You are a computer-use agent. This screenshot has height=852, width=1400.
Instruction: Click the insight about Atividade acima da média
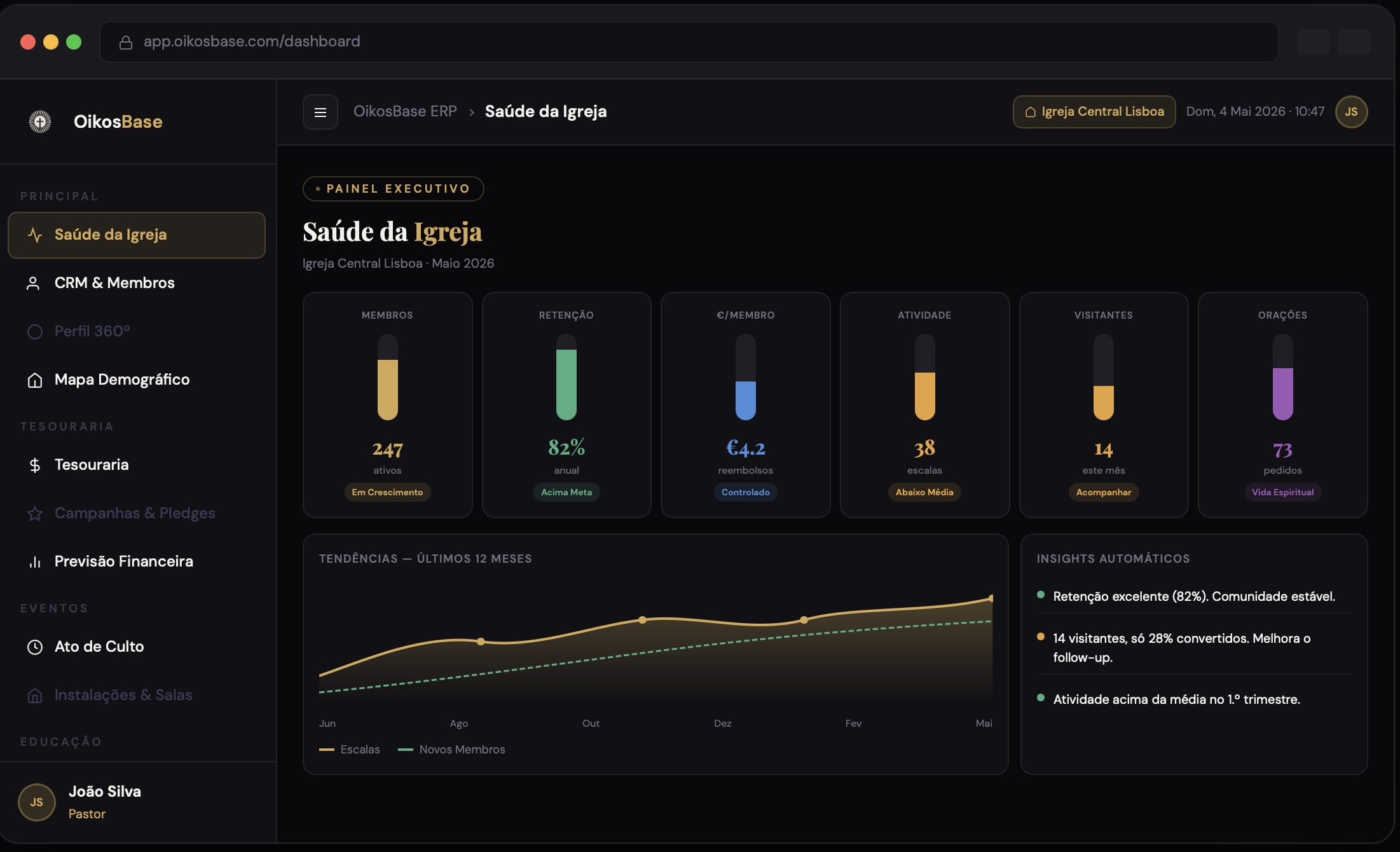pos(1177,699)
